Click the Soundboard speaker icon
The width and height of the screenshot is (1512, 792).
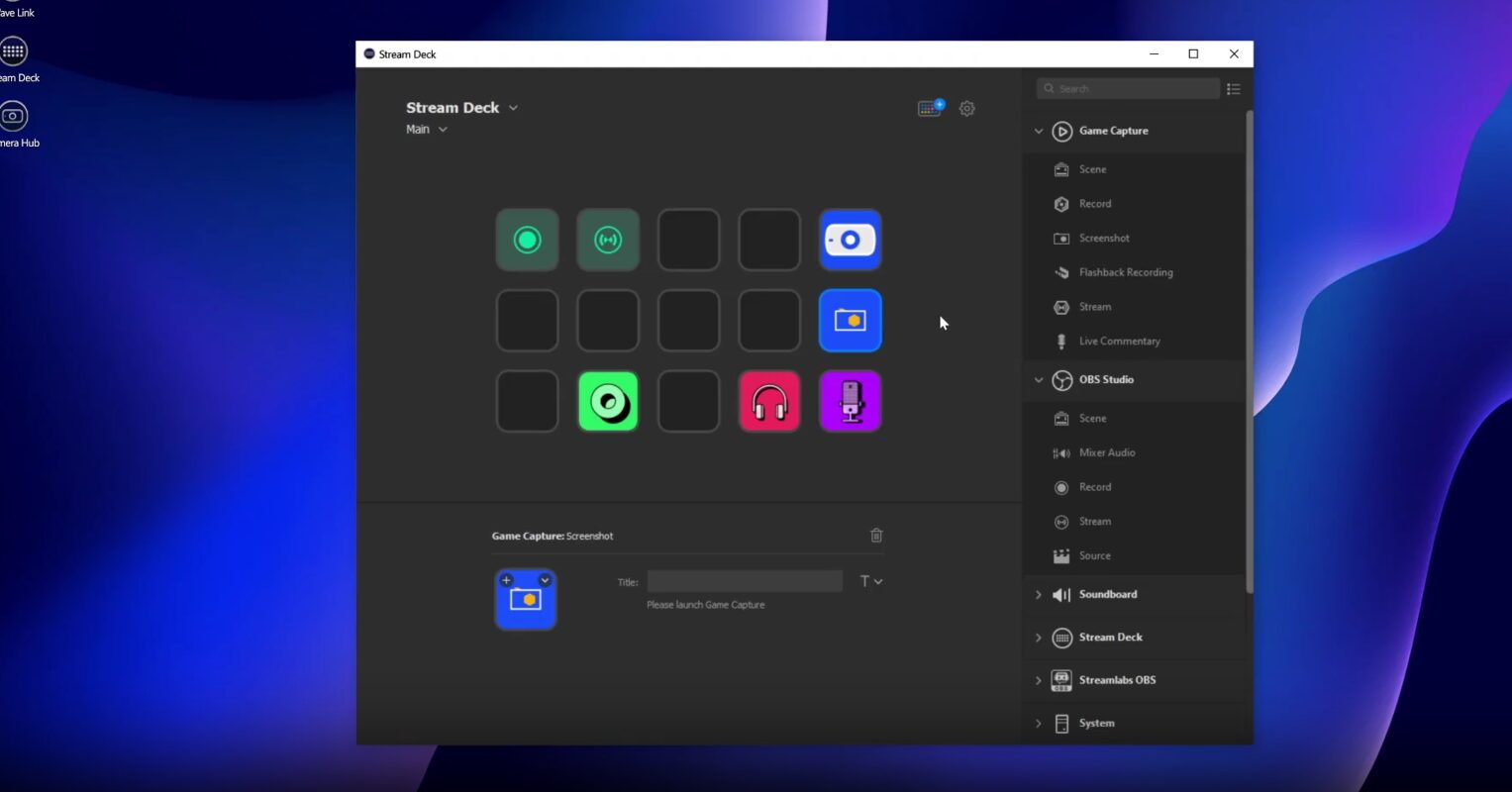click(1061, 595)
